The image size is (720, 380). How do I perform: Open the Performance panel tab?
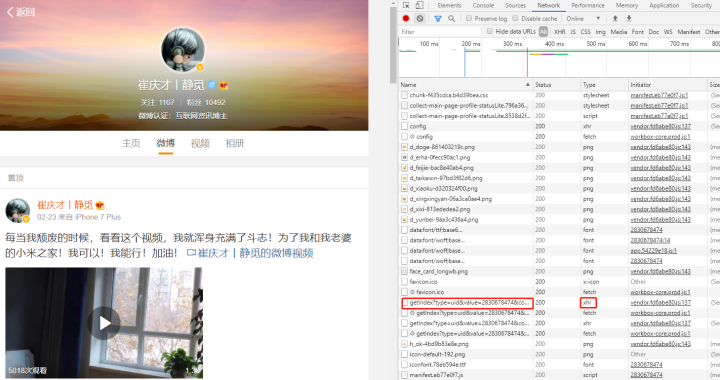pyautogui.click(x=588, y=6)
